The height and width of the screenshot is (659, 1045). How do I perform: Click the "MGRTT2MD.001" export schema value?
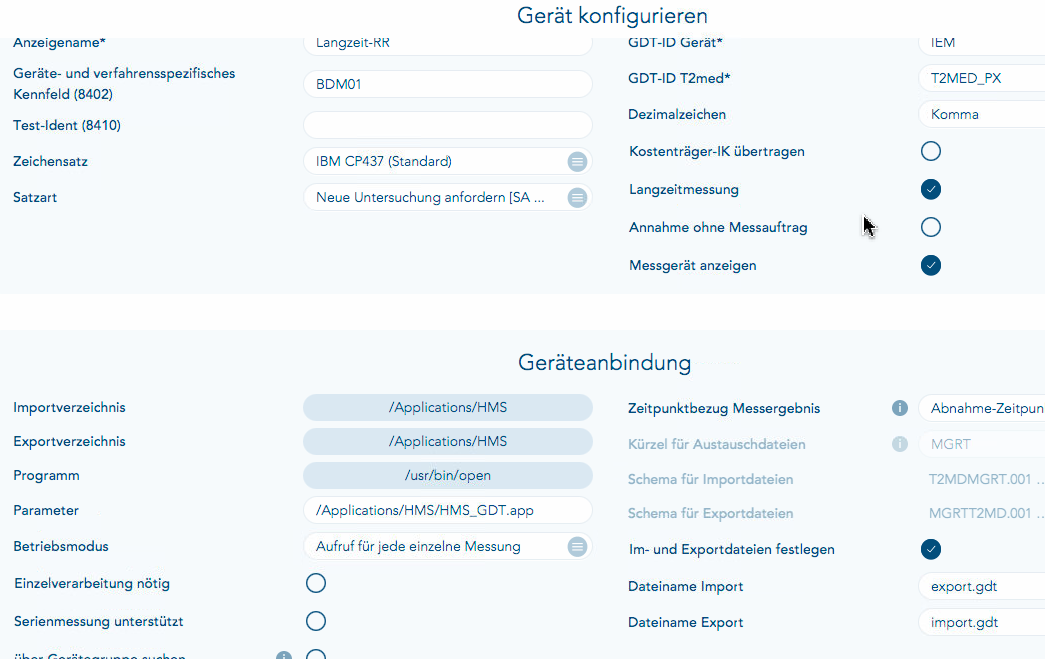coord(986,513)
